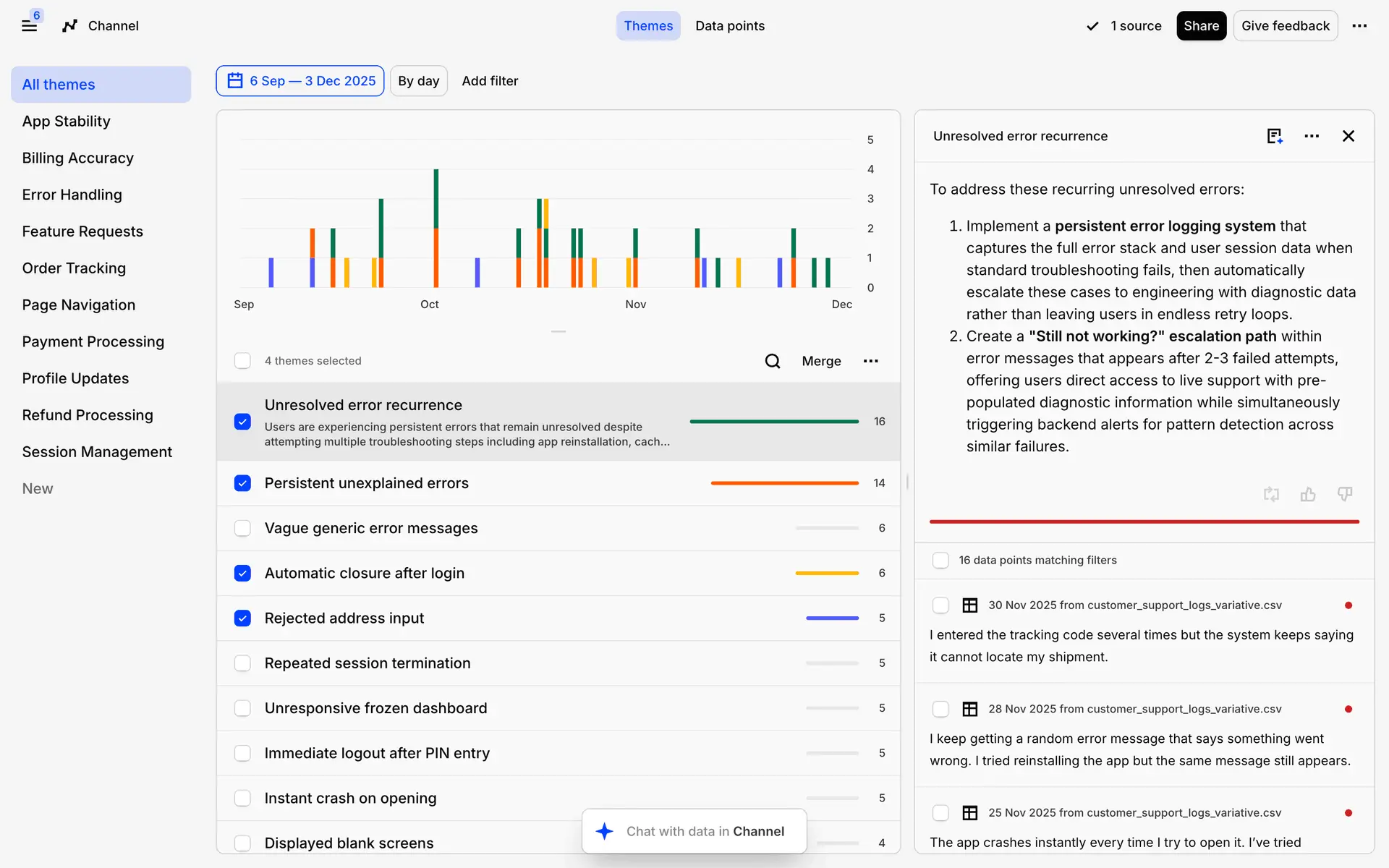Uncheck Persistent unexplained errors theme
The width and height of the screenshot is (1389, 868).
pyautogui.click(x=242, y=483)
